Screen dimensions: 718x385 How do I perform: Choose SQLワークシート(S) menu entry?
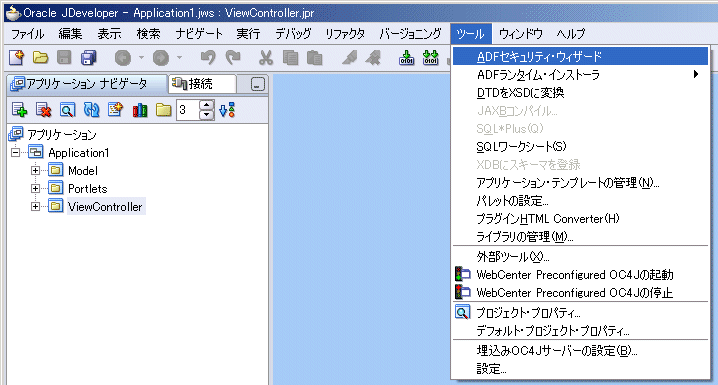point(580,146)
